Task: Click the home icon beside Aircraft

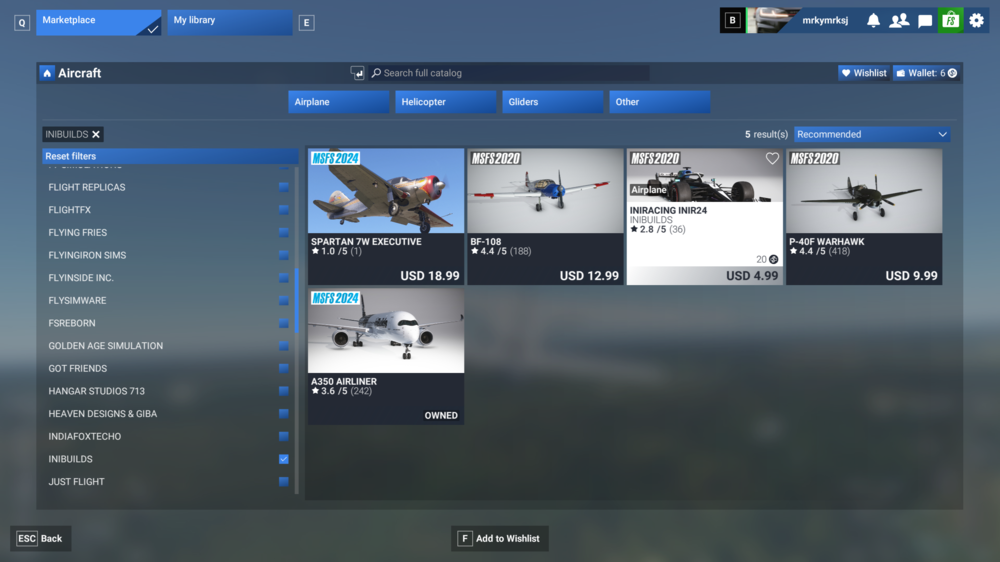Action: [47, 73]
